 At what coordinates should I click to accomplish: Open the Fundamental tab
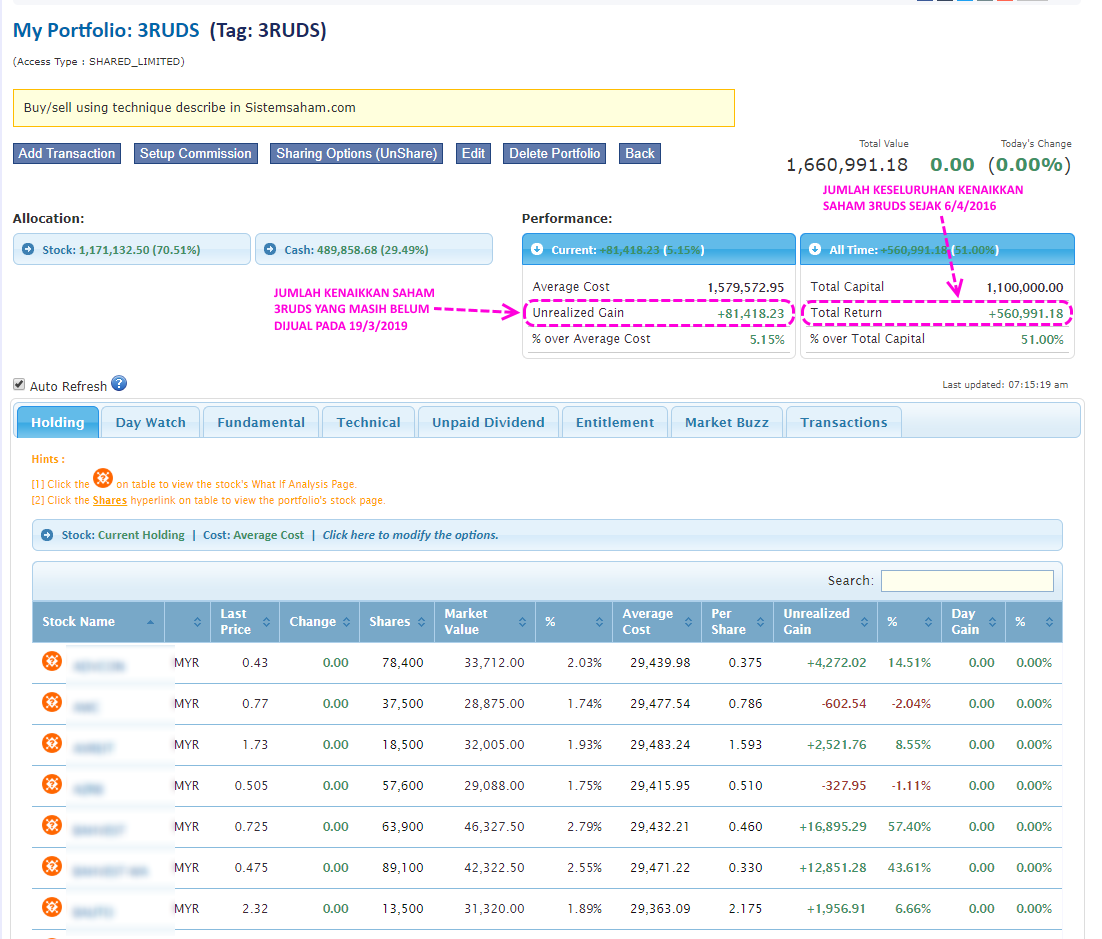[261, 422]
